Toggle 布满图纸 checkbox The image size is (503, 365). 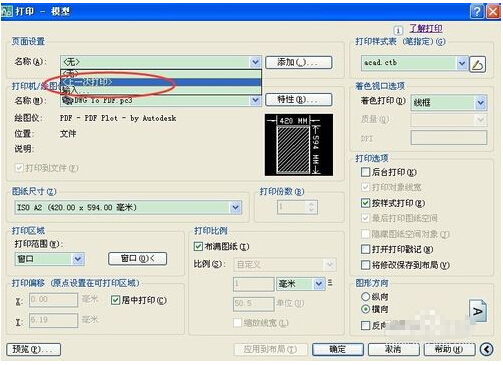198,247
